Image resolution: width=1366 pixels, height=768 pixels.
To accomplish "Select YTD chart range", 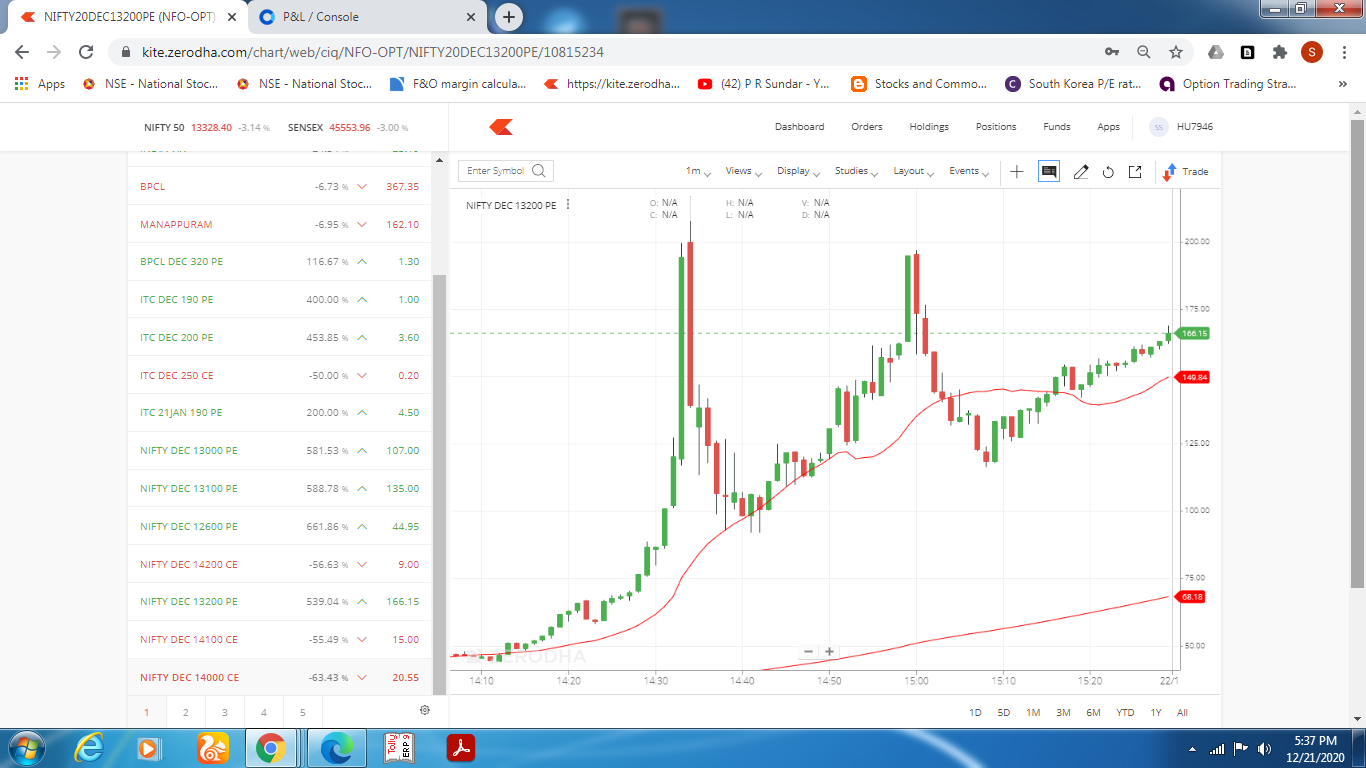I will pyautogui.click(x=1125, y=713).
